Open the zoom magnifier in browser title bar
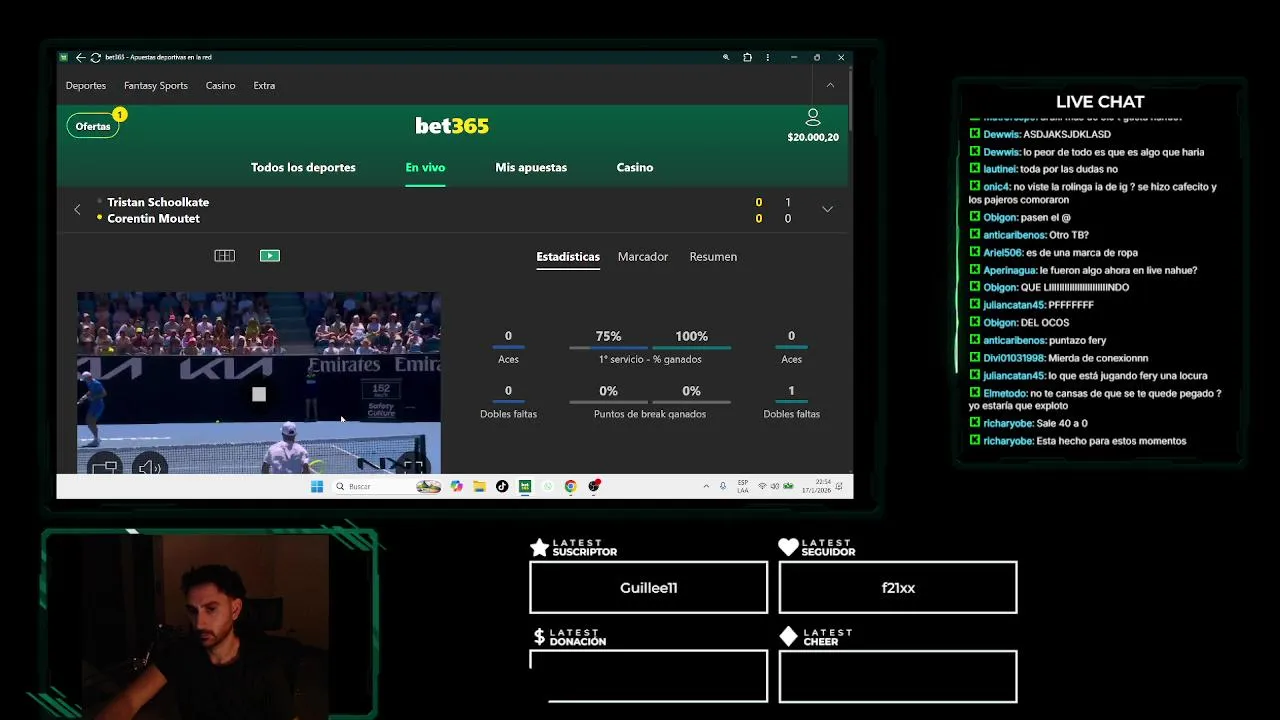1280x720 pixels. (726, 57)
